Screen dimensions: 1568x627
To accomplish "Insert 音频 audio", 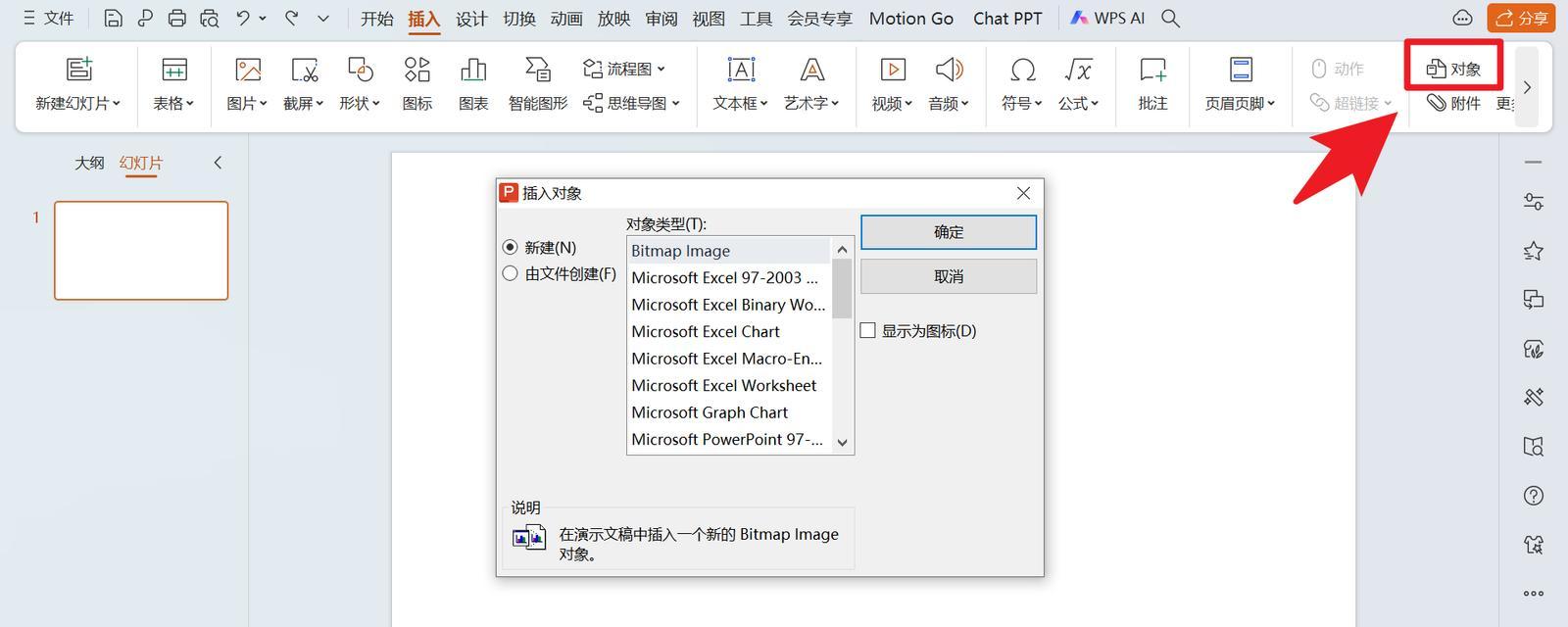I will pyautogui.click(x=949, y=70).
